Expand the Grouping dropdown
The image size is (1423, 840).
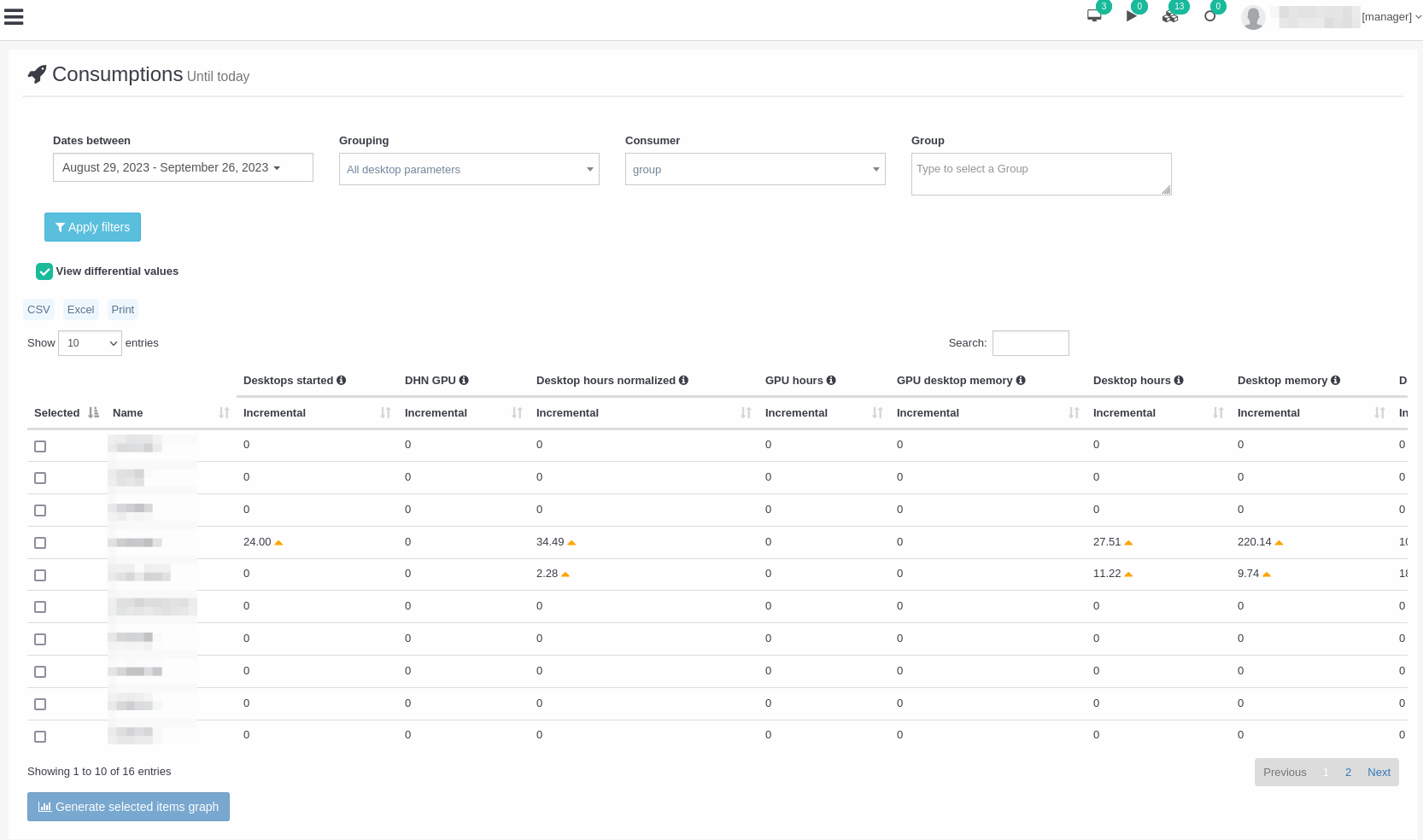point(469,170)
